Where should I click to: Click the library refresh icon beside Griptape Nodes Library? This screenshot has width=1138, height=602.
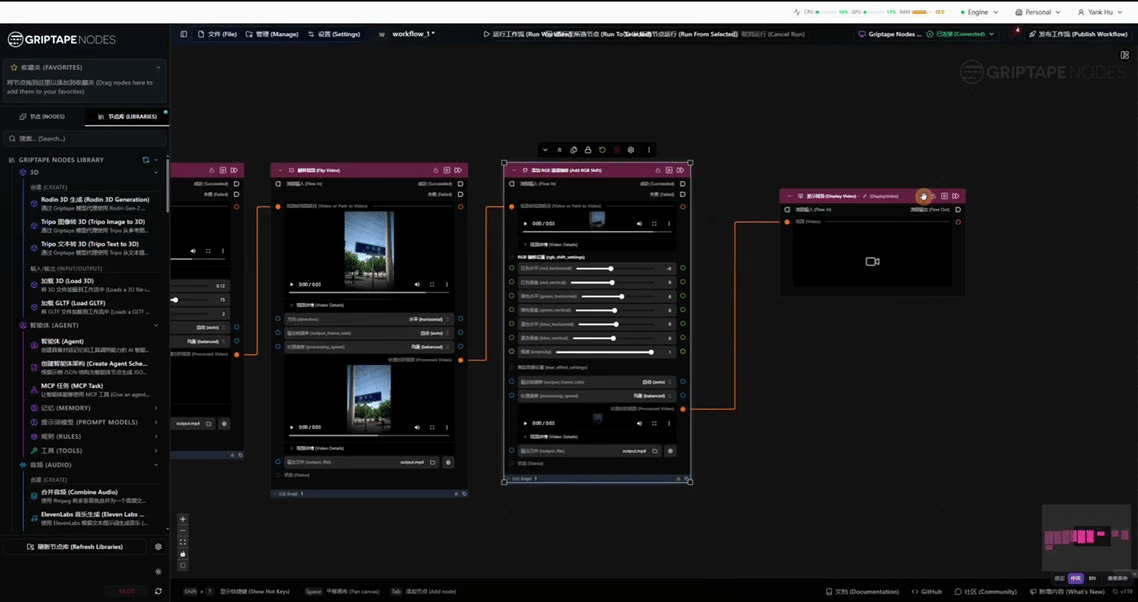click(x=146, y=160)
